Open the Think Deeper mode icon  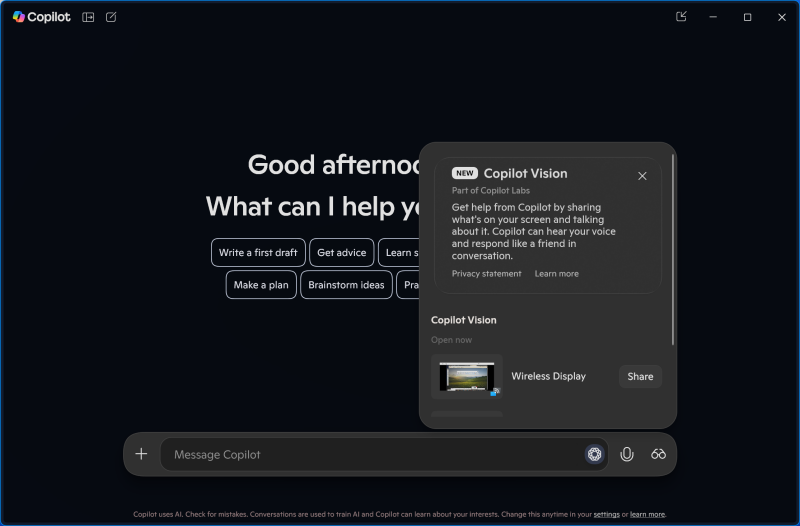(594, 454)
